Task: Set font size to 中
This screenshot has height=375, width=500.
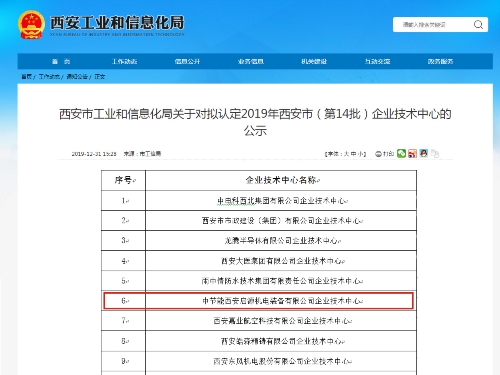Action: click(353, 154)
